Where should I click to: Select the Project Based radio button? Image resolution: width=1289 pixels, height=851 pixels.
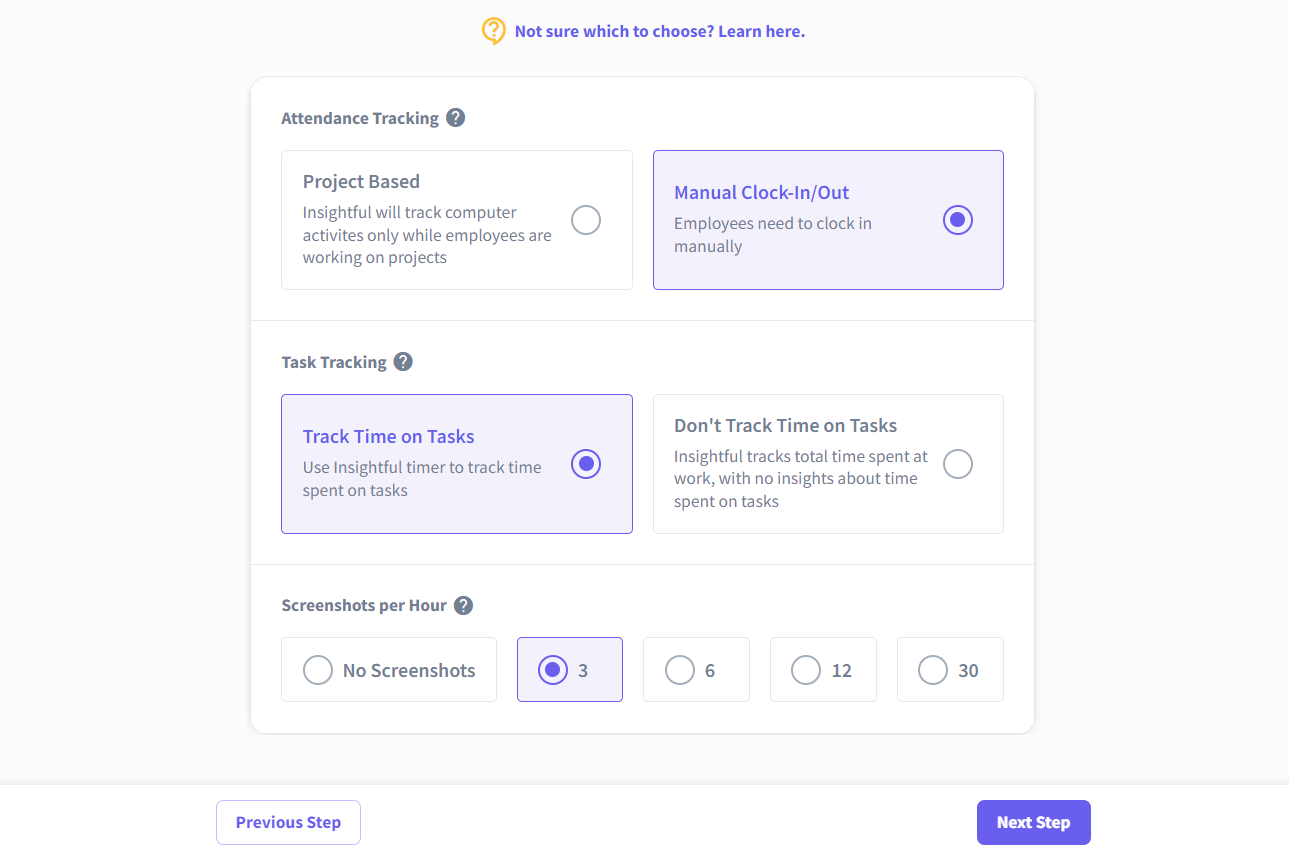(x=586, y=220)
